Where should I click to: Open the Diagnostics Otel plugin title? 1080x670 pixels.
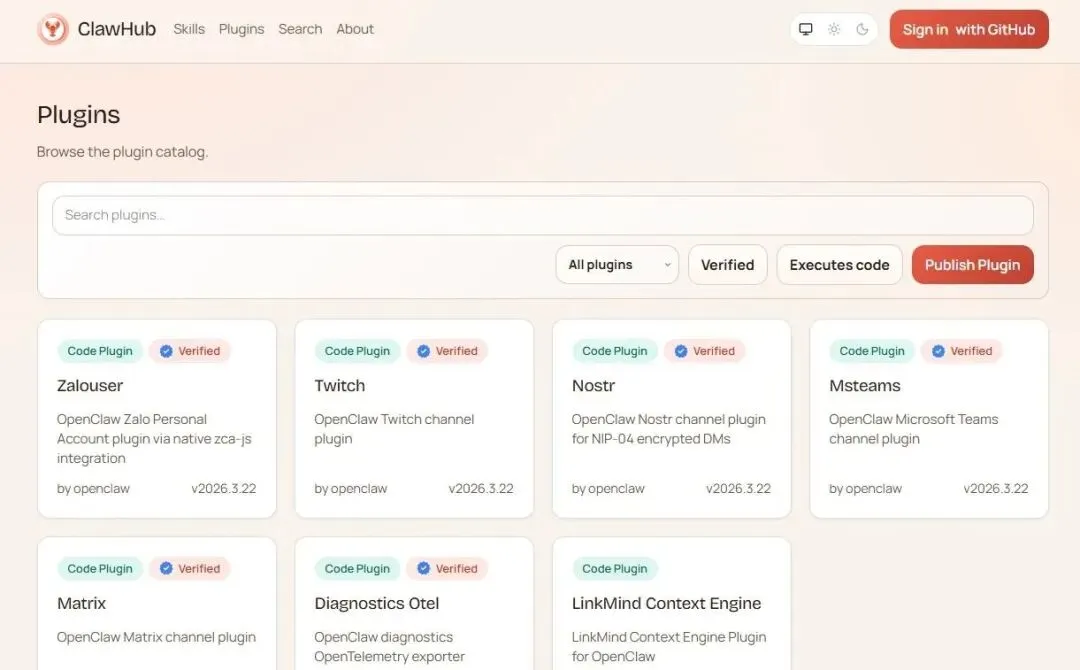click(x=377, y=603)
